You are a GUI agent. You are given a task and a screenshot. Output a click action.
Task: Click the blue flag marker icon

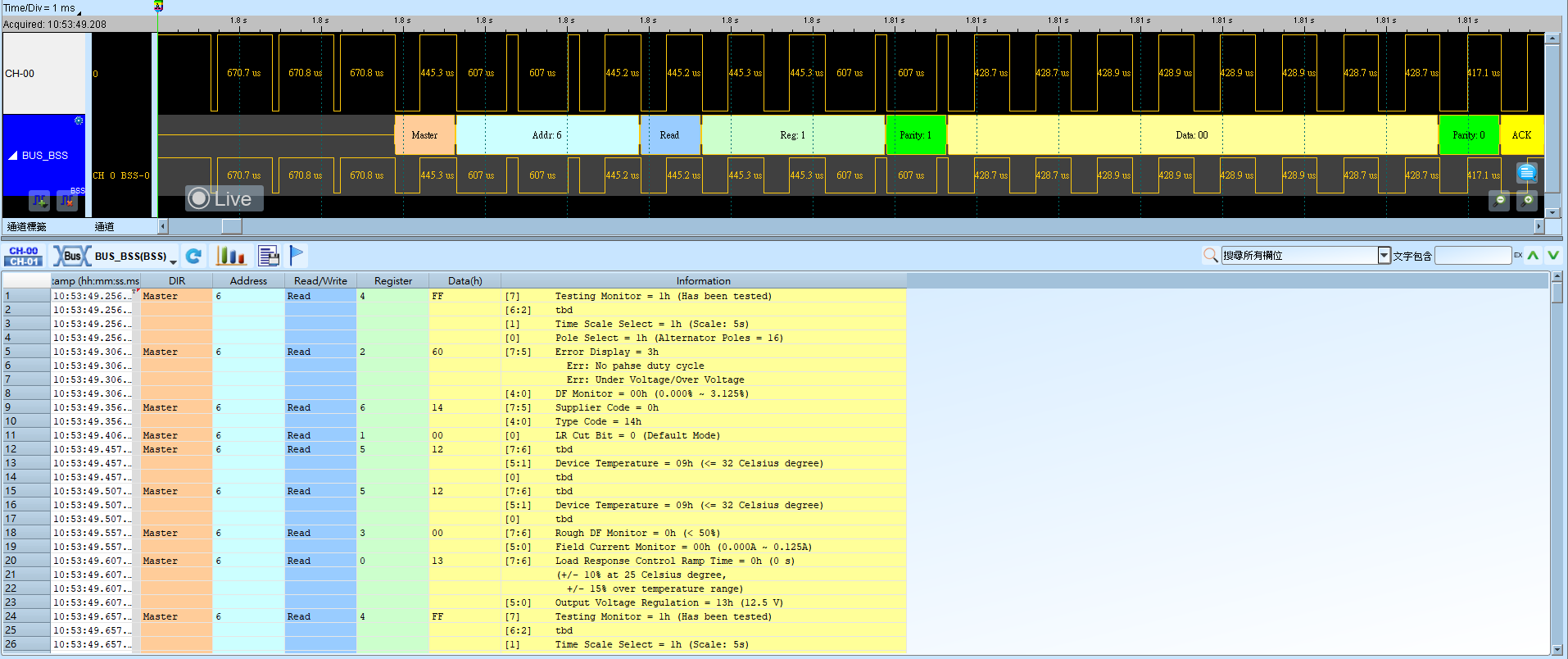[x=297, y=256]
